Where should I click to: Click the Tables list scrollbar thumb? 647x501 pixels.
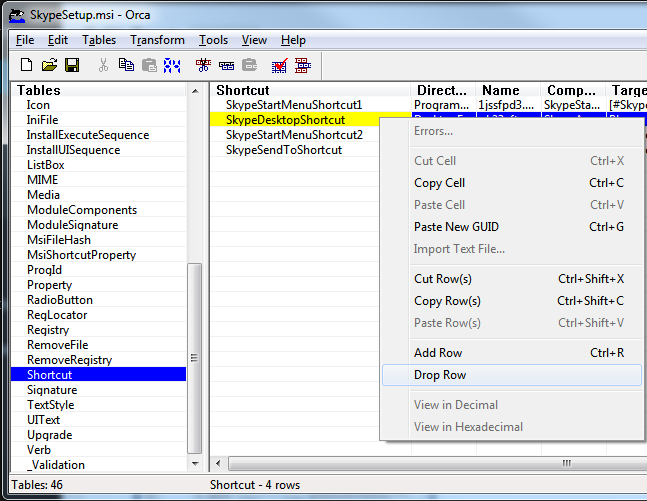point(194,358)
